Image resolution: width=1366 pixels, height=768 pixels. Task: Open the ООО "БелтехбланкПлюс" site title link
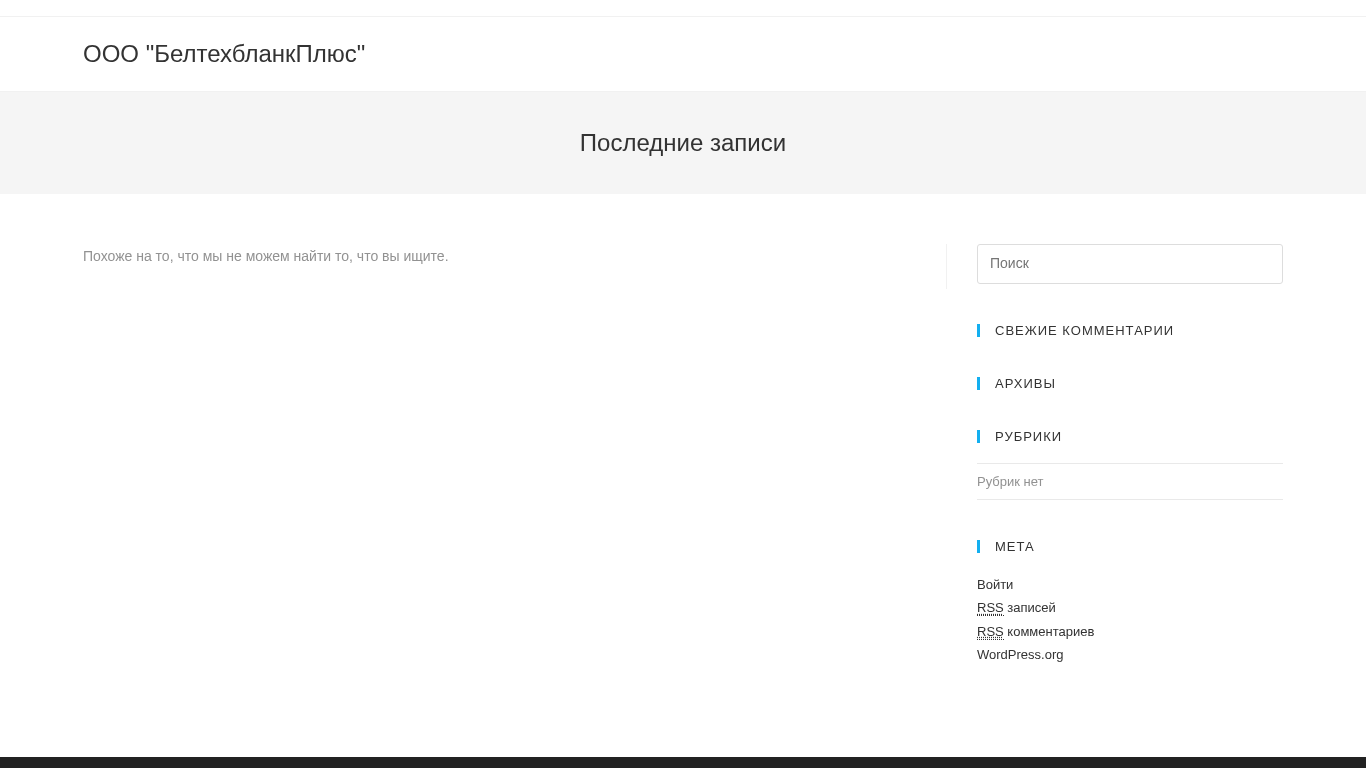pos(224,54)
